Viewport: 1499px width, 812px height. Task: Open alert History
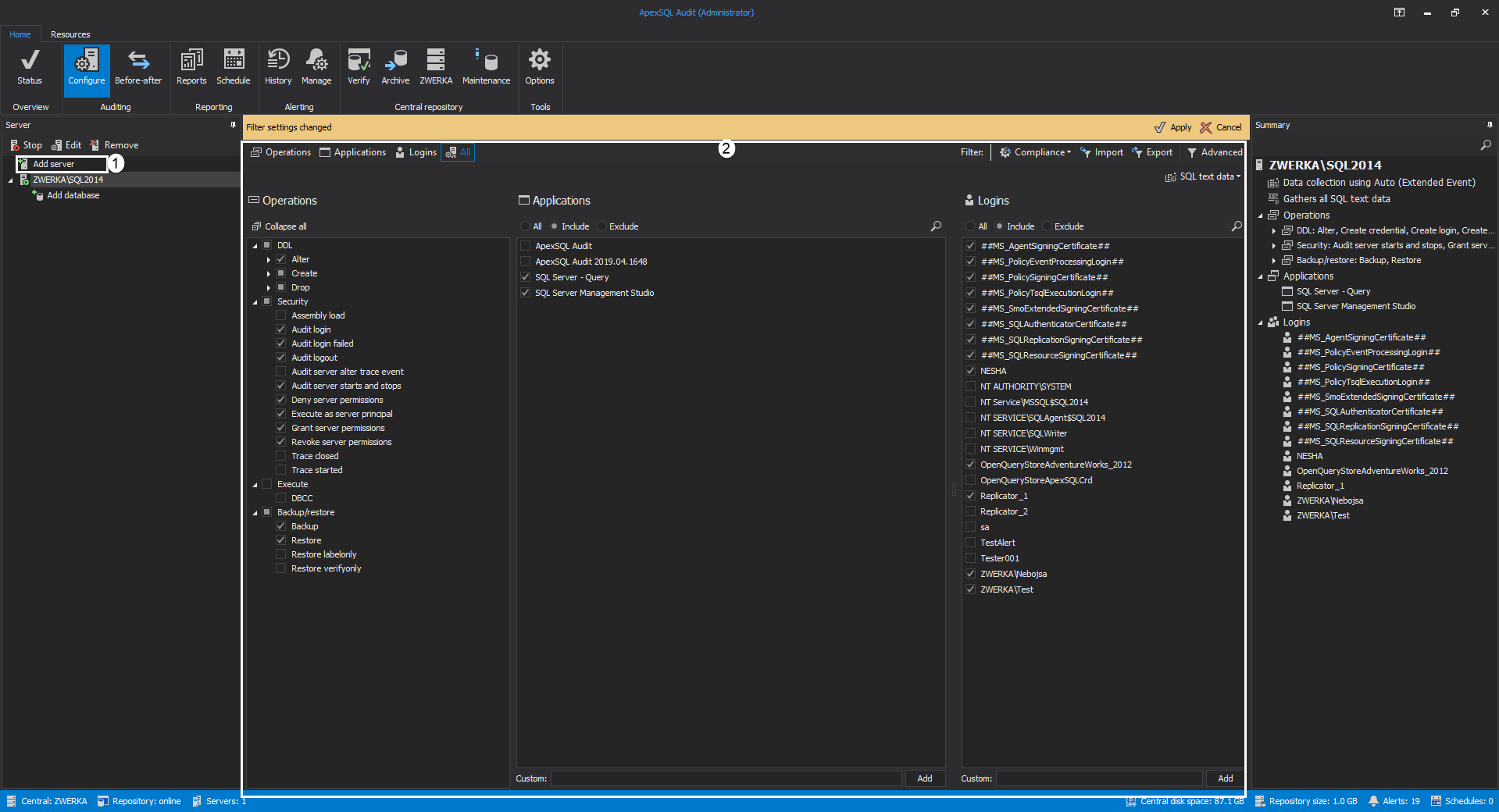click(x=278, y=67)
